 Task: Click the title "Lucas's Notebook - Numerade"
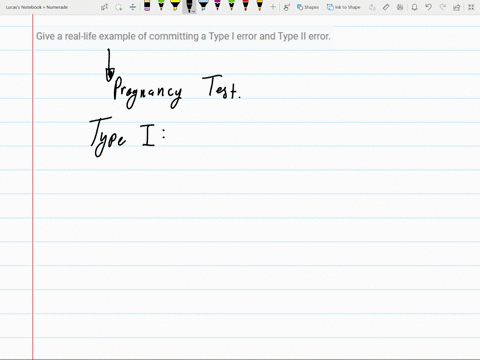pos(37,7)
